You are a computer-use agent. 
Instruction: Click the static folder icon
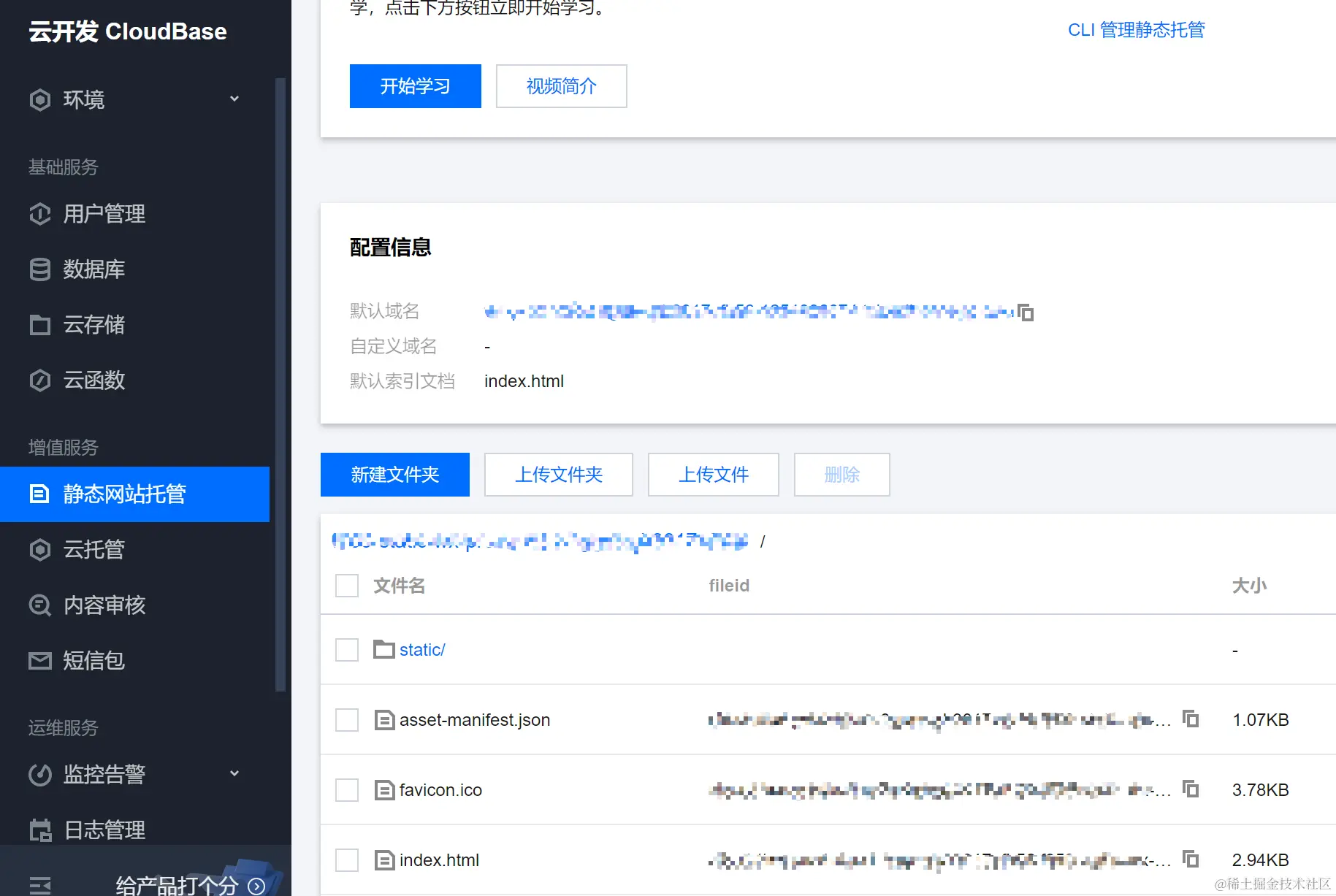[384, 649]
